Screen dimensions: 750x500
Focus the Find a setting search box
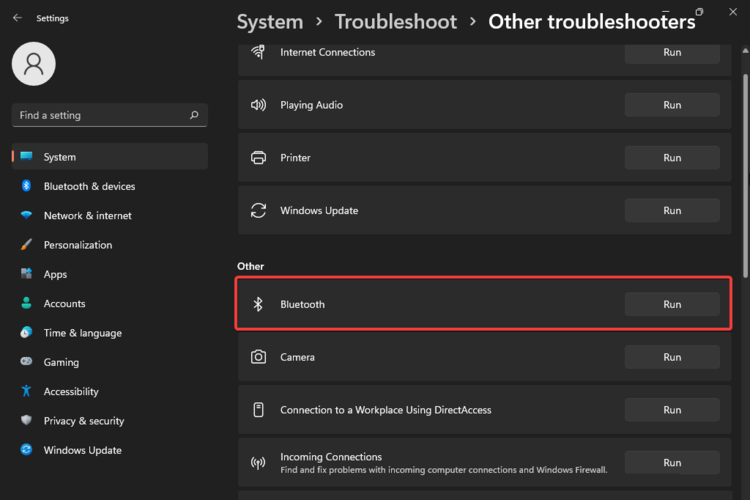[100, 115]
